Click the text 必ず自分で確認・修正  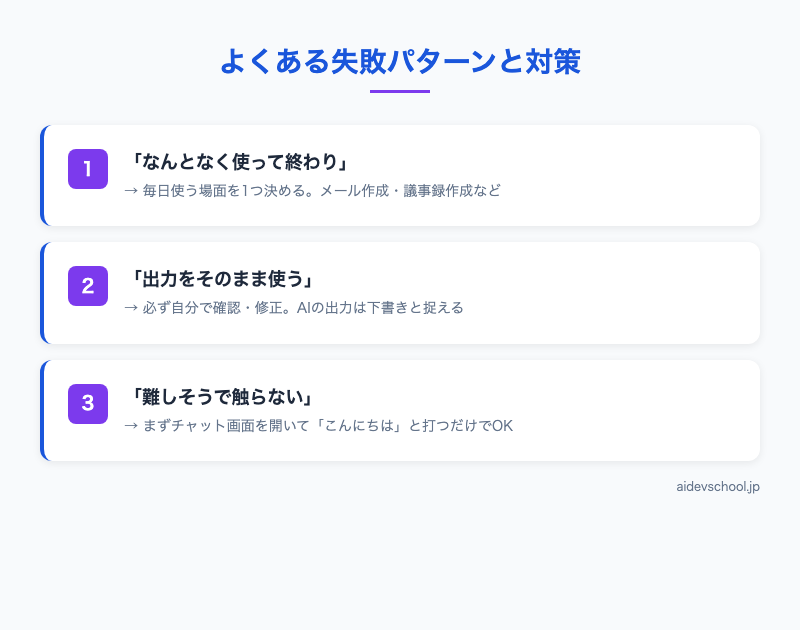coord(212,308)
